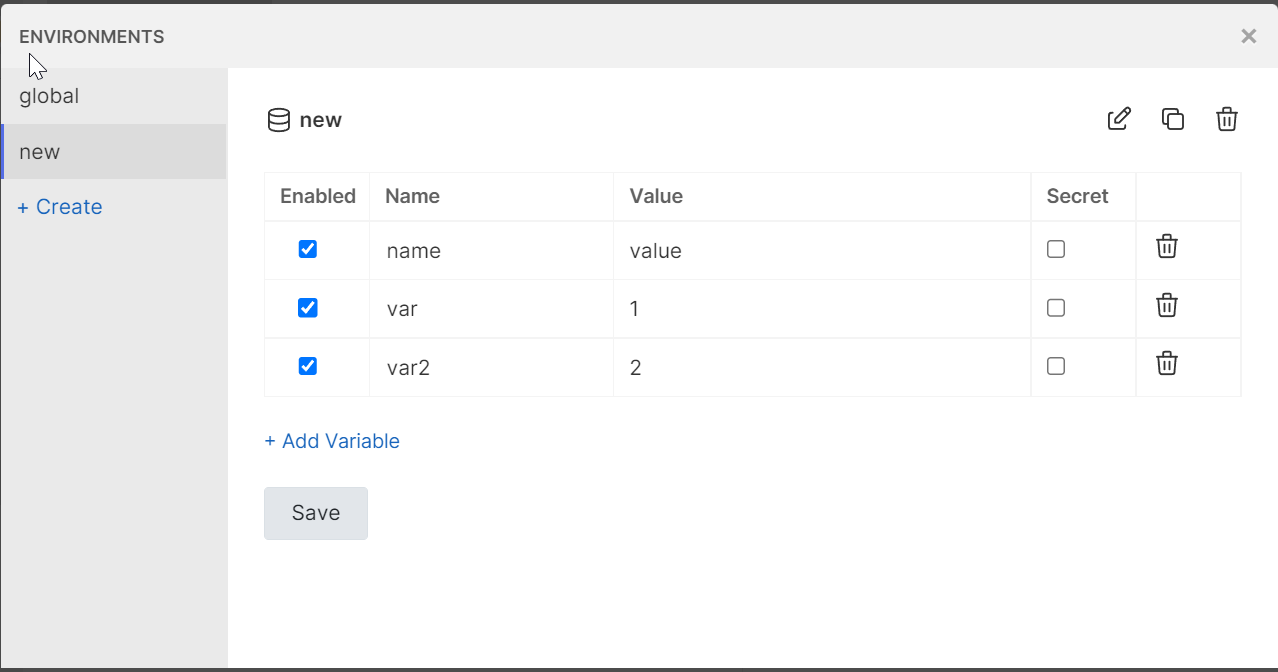Disable the 'name' variable checkbox
Image resolution: width=1278 pixels, height=672 pixels.
[307, 248]
